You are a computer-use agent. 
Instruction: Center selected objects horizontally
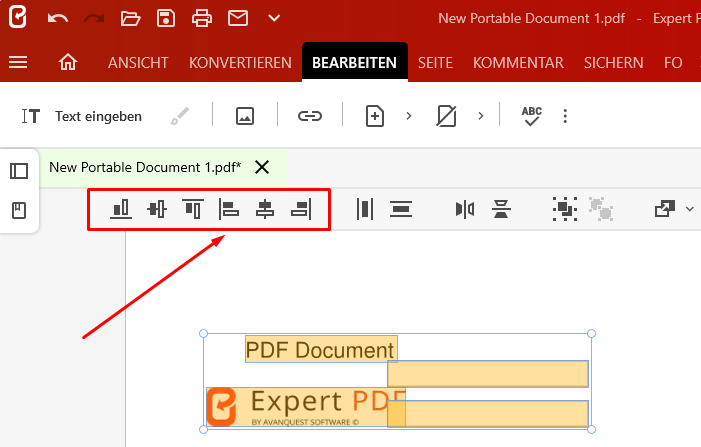265,209
